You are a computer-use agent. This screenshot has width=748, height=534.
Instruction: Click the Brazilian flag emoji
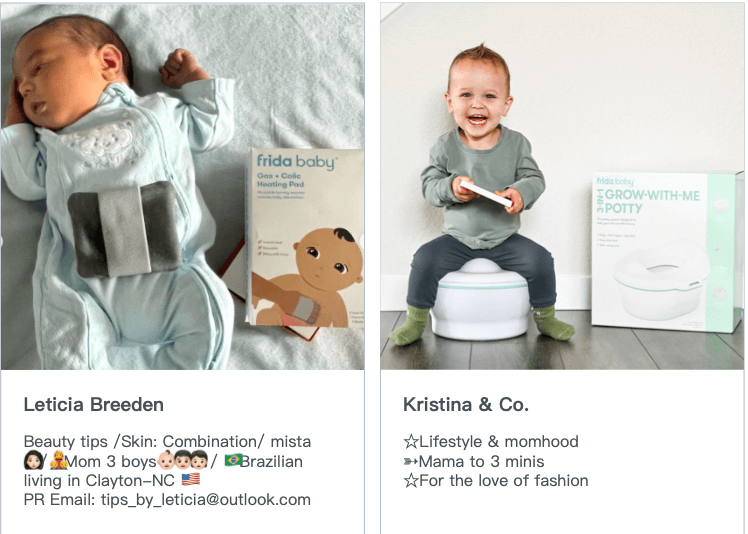tap(233, 461)
